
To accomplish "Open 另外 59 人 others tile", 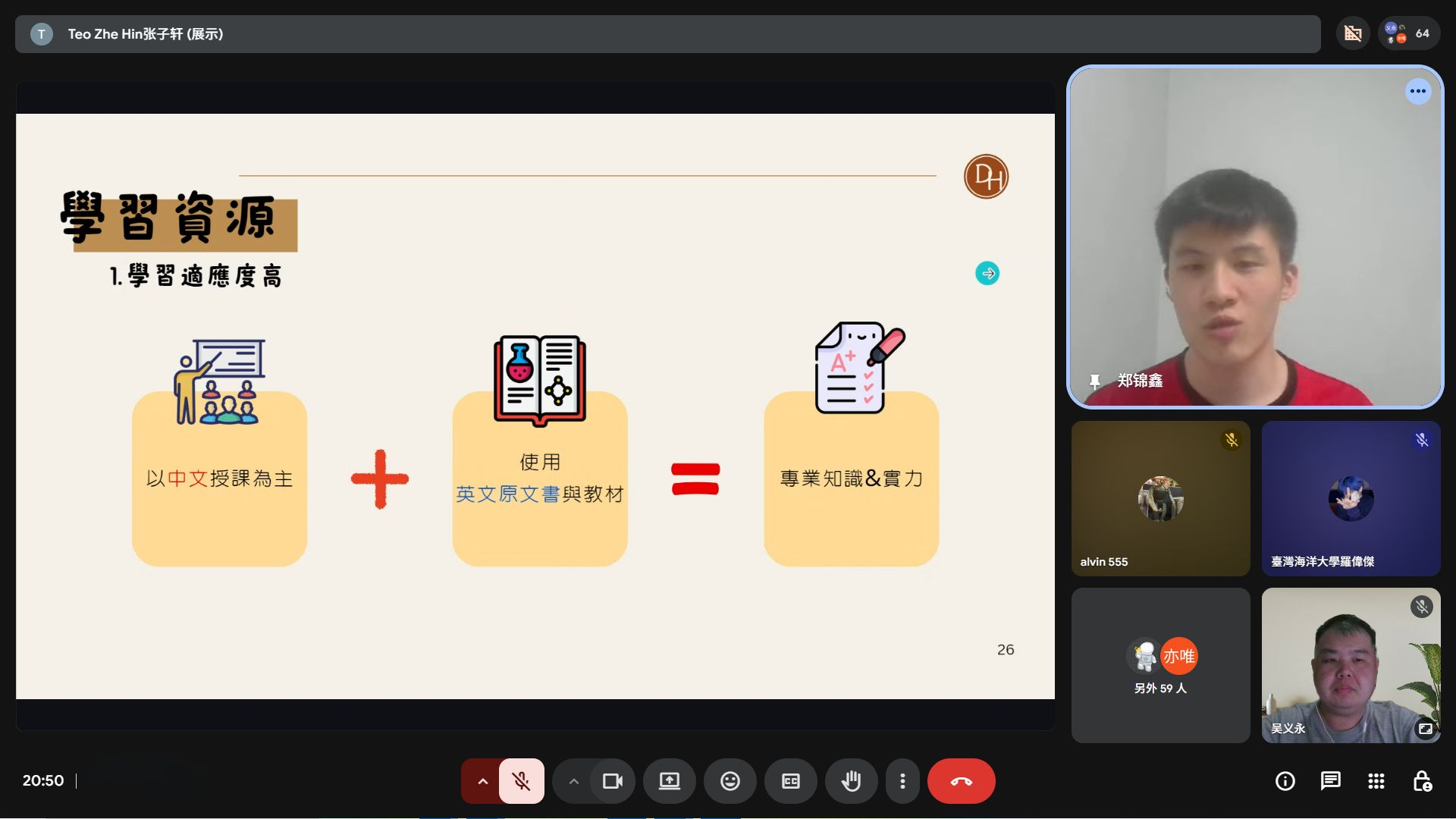I will (1160, 665).
